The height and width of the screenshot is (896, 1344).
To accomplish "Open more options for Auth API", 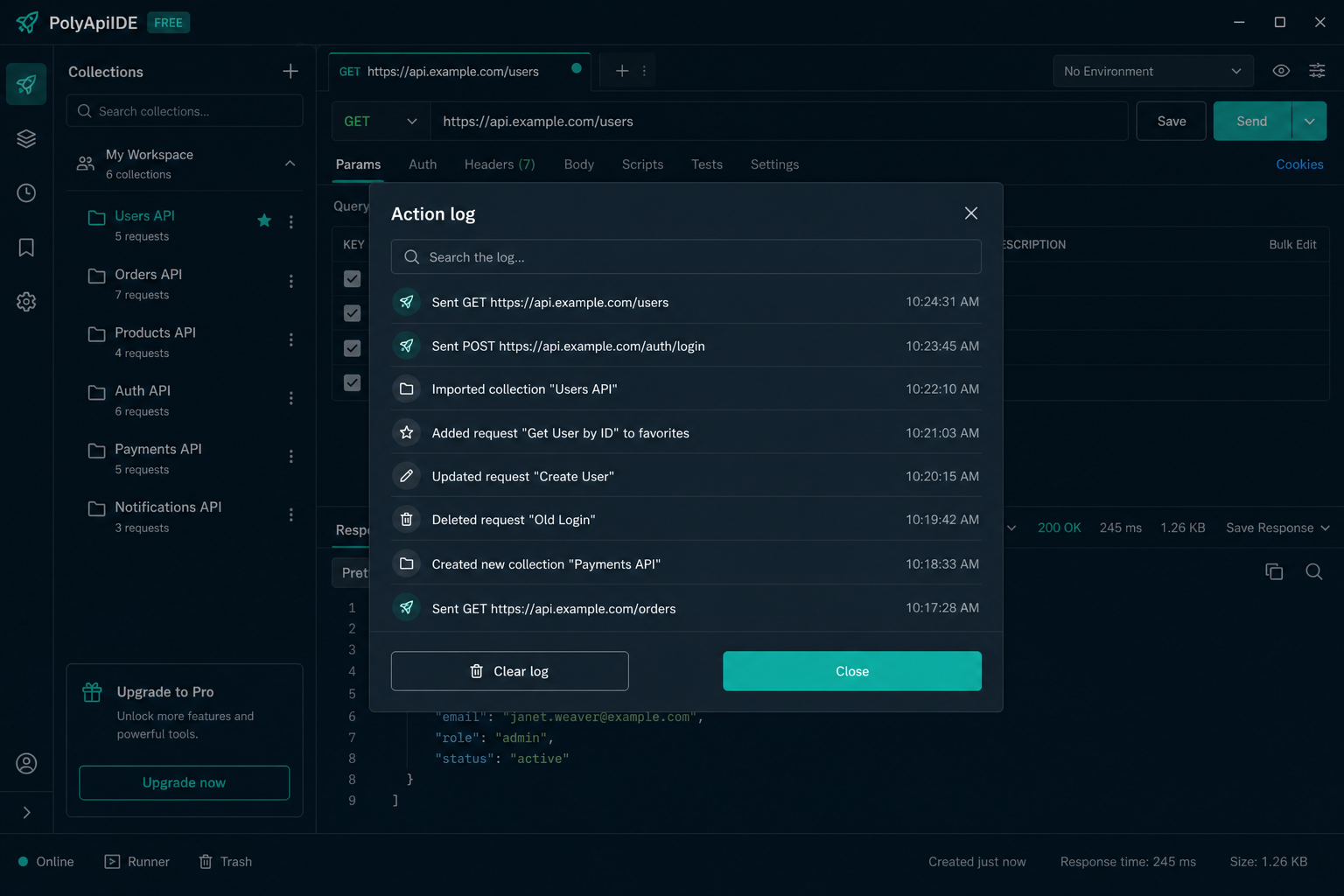I will coord(291,398).
